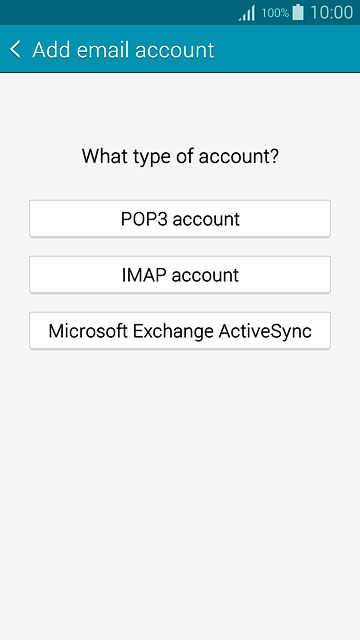
Task: Tap the back arrow in header
Action: click(15, 49)
